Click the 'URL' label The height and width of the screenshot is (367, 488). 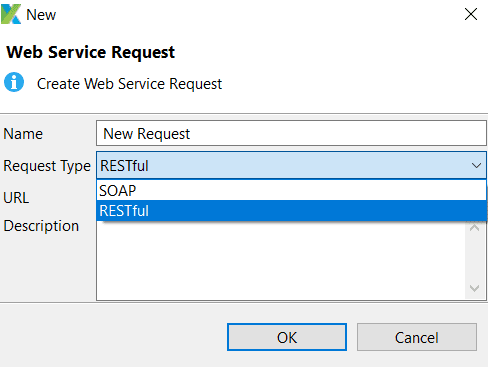16,198
